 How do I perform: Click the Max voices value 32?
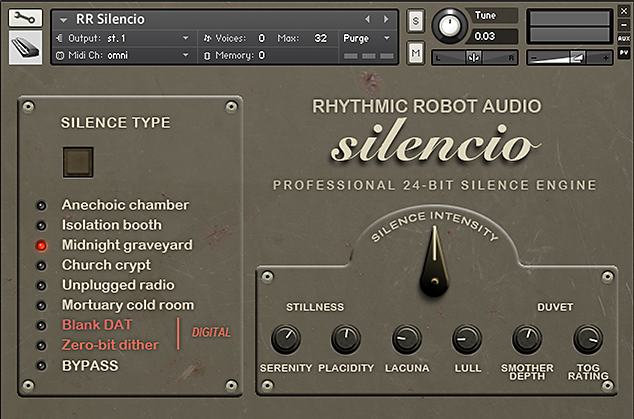click(321, 38)
